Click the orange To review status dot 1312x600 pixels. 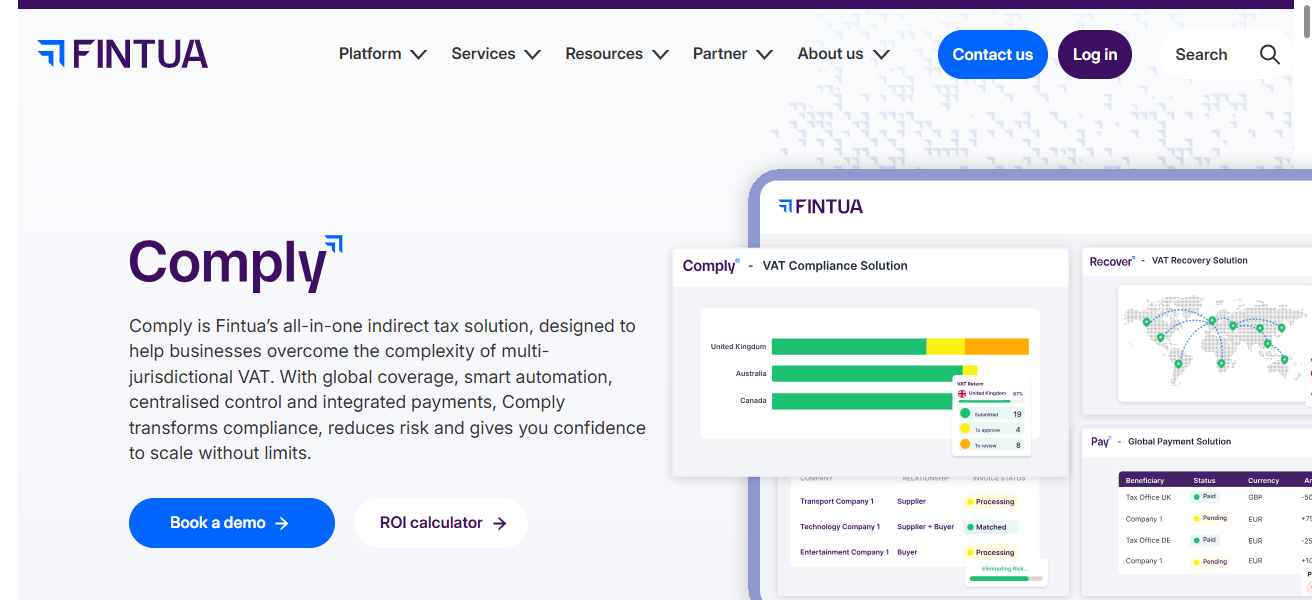click(x=965, y=445)
